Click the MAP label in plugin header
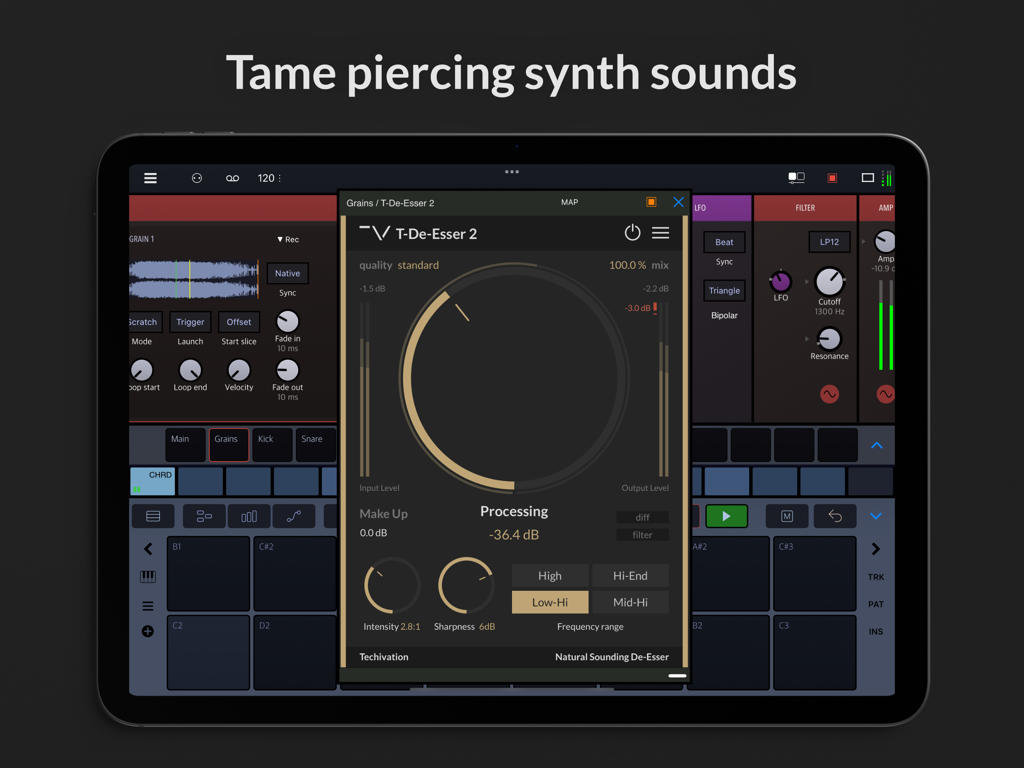 (569, 201)
